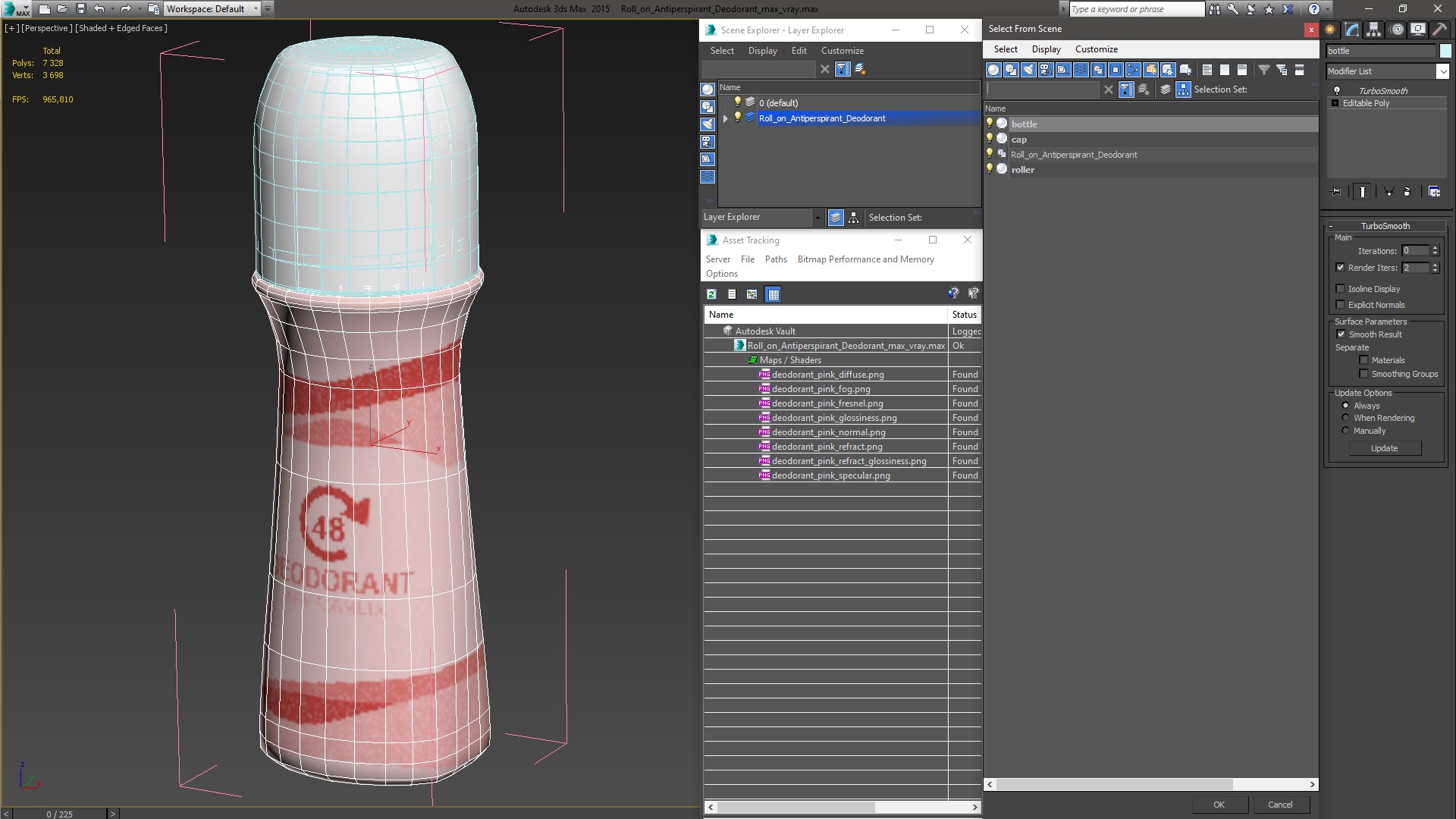The width and height of the screenshot is (1456, 819).
Task: Click the Iterations value field
Action: pos(1415,251)
